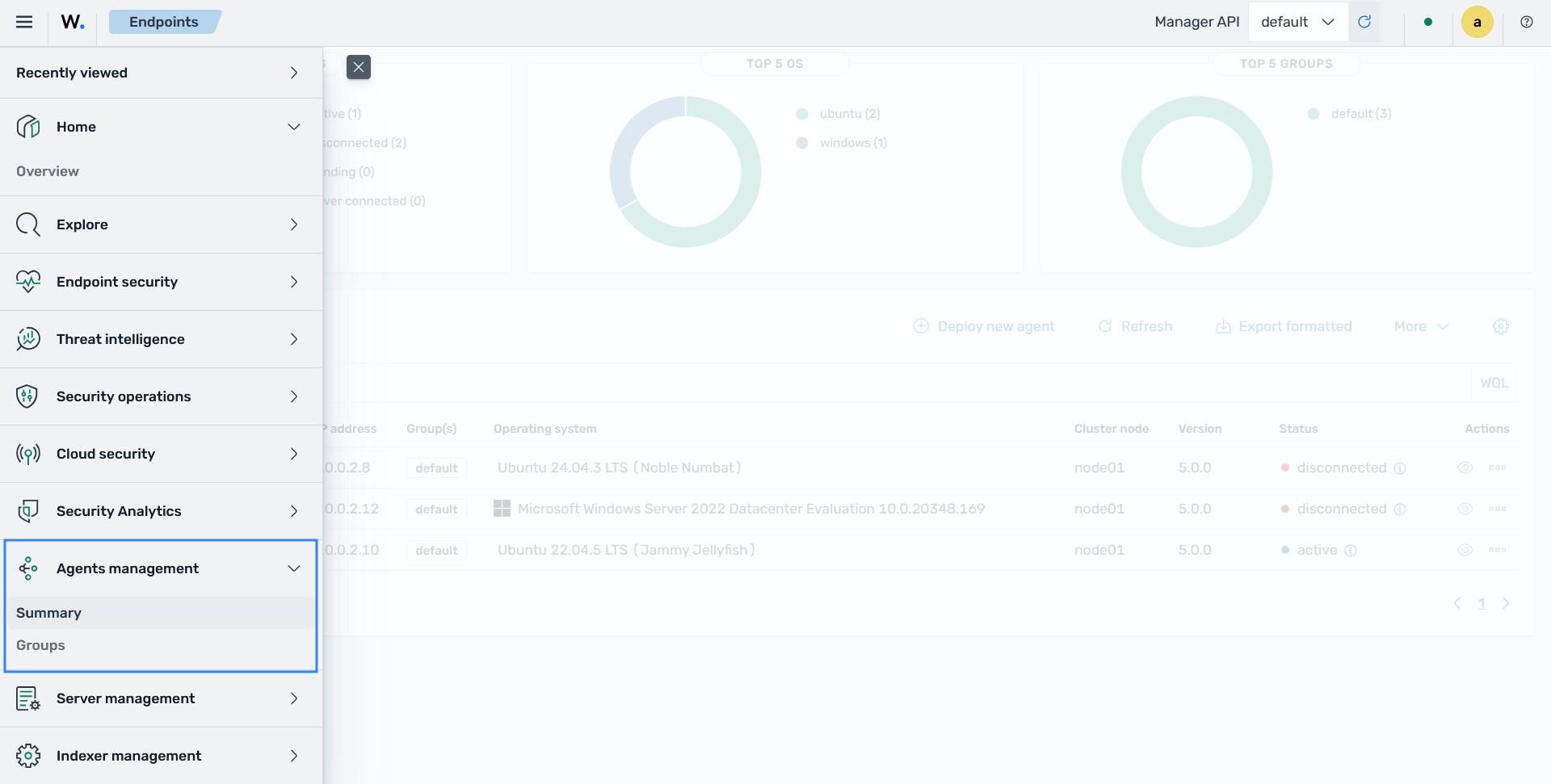Click the Wazuh W. logo
1551x784 pixels.
coord(73,22)
